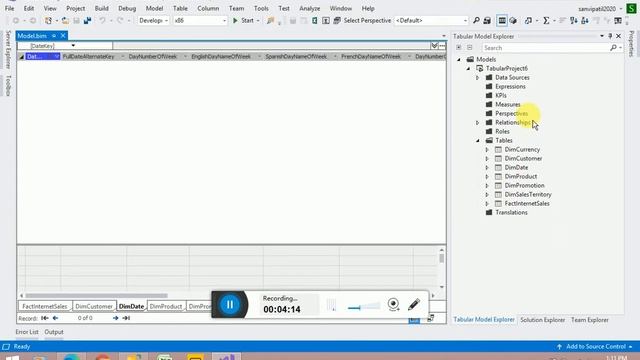Screen dimensions: 640x360
Task: Click the existing connections icon next to magnifier
Action: [x=487, y=20]
